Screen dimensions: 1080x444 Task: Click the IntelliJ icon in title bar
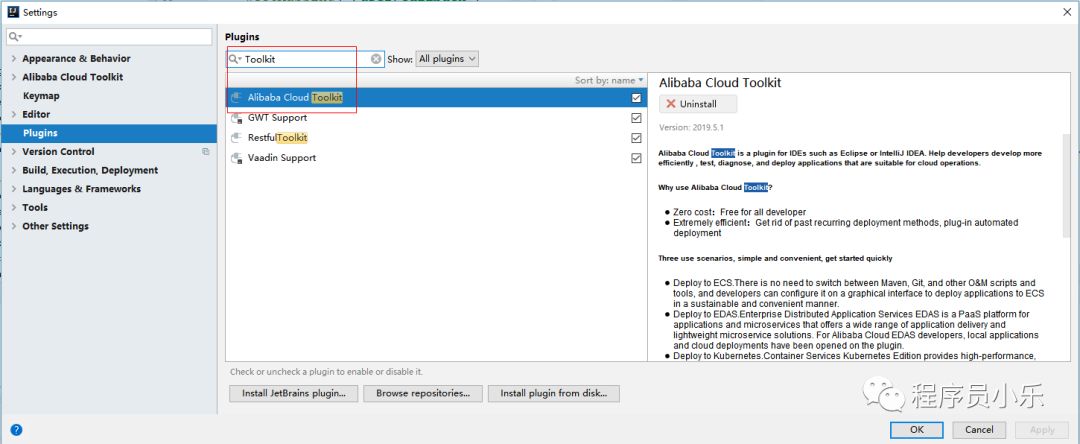click(x=12, y=12)
